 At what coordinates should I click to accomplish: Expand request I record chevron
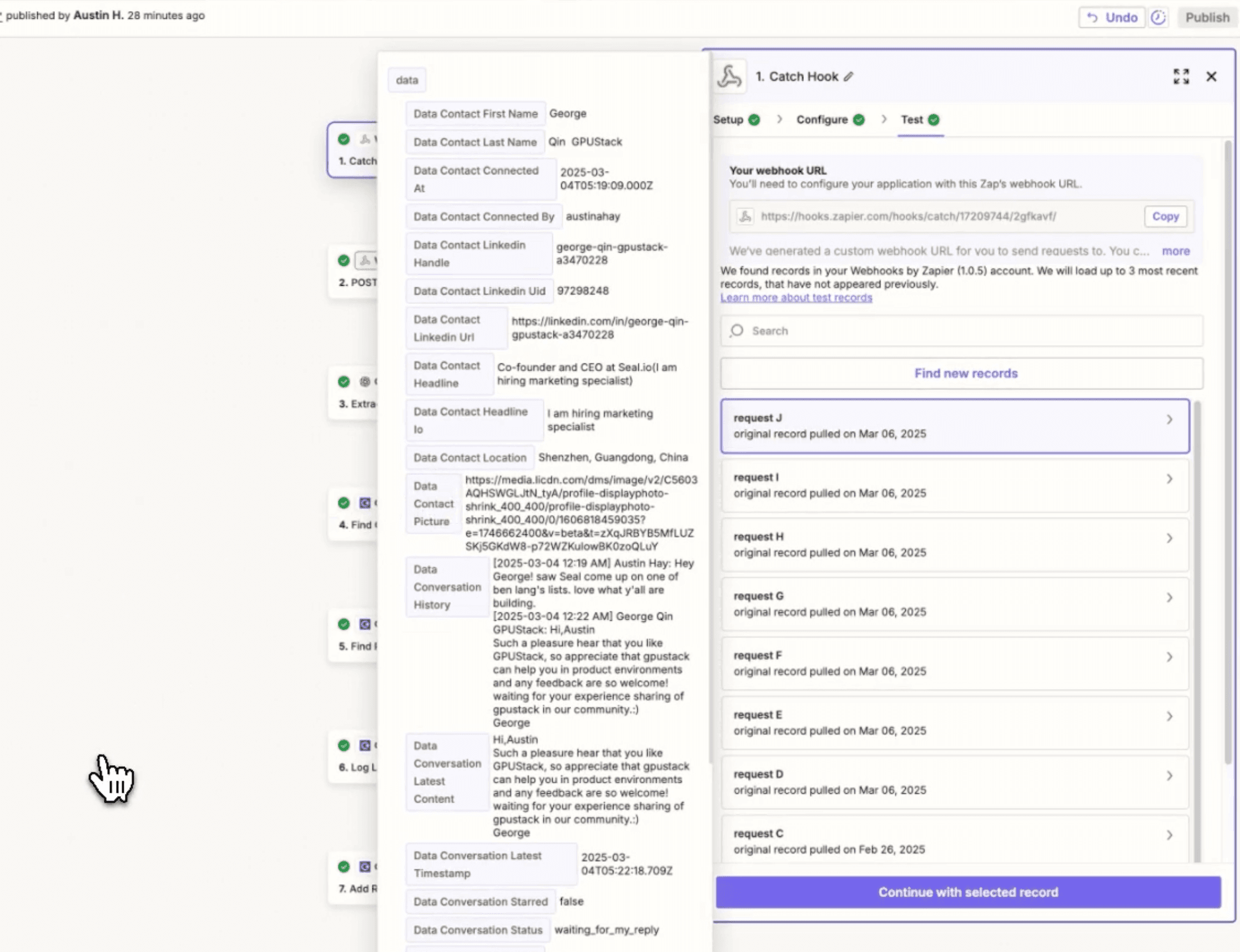1169,479
